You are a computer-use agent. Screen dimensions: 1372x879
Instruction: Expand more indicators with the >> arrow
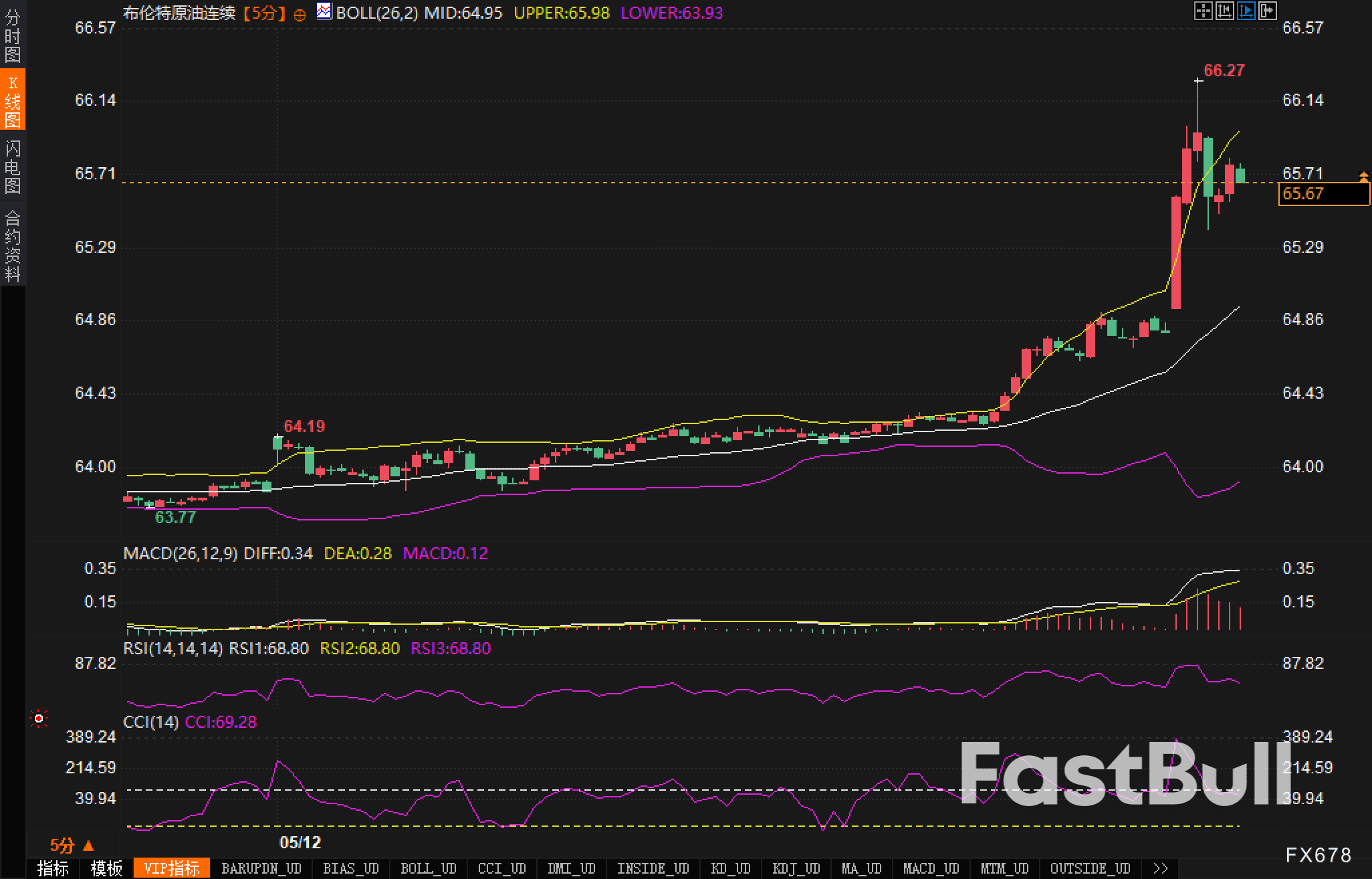coord(1161,868)
